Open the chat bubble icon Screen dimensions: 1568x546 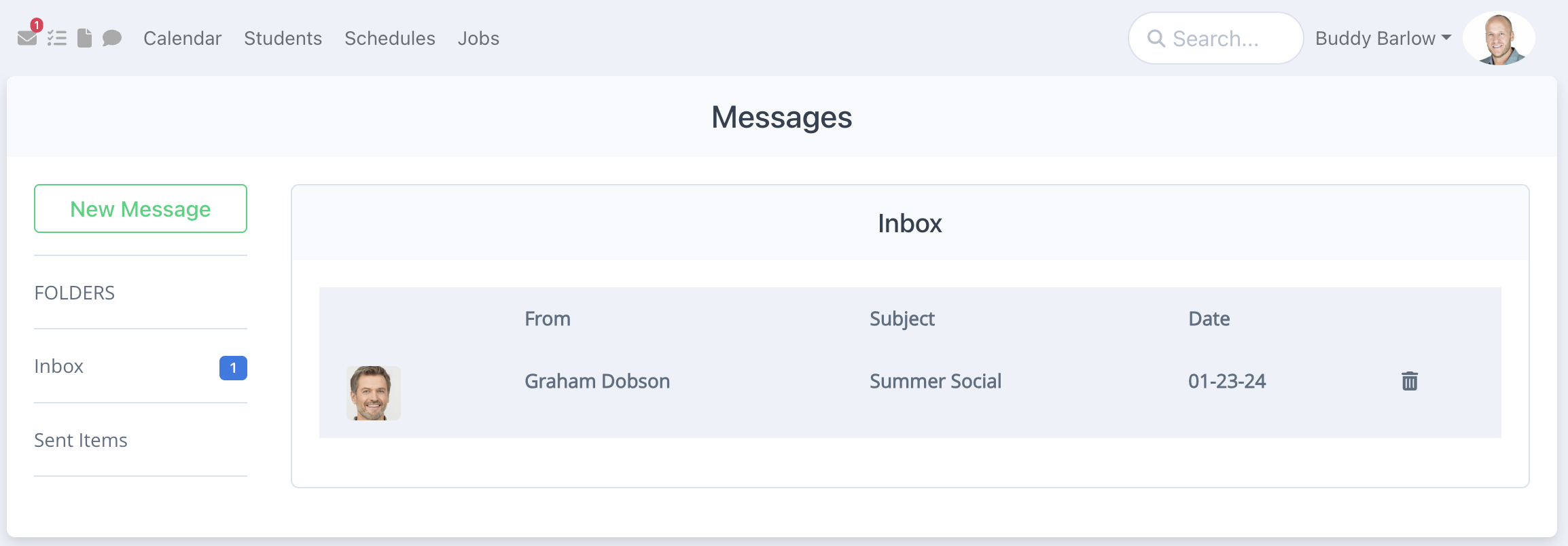[x=112, y=38]
